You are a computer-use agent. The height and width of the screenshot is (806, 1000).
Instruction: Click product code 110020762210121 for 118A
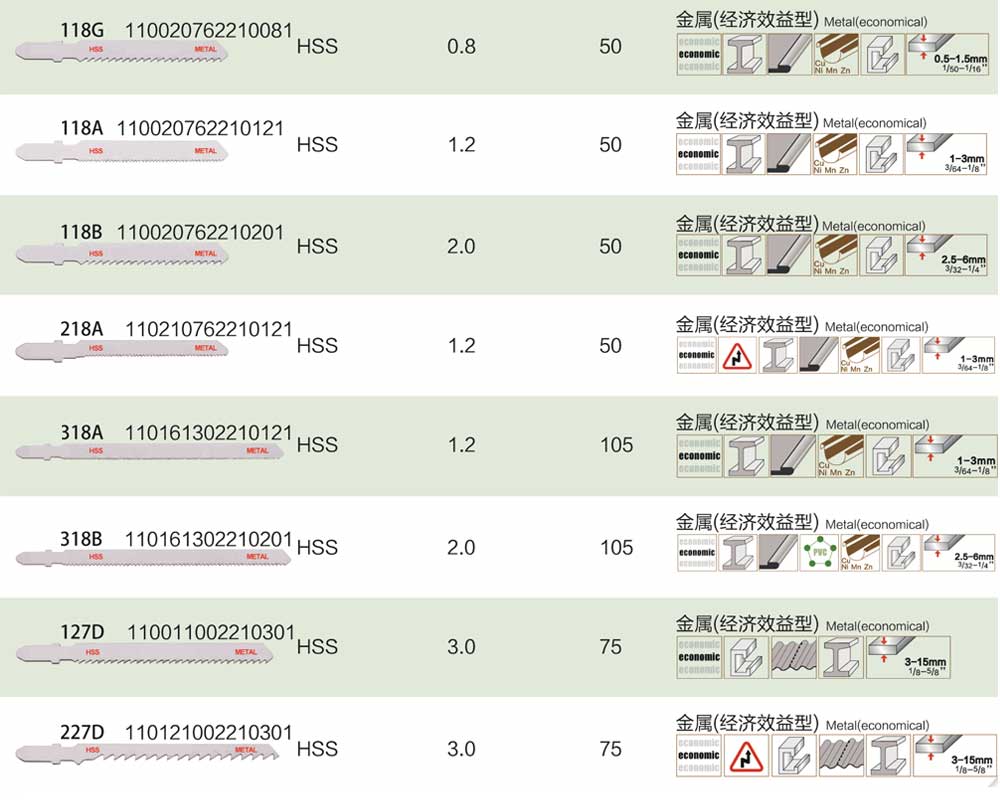click(201, 128)
